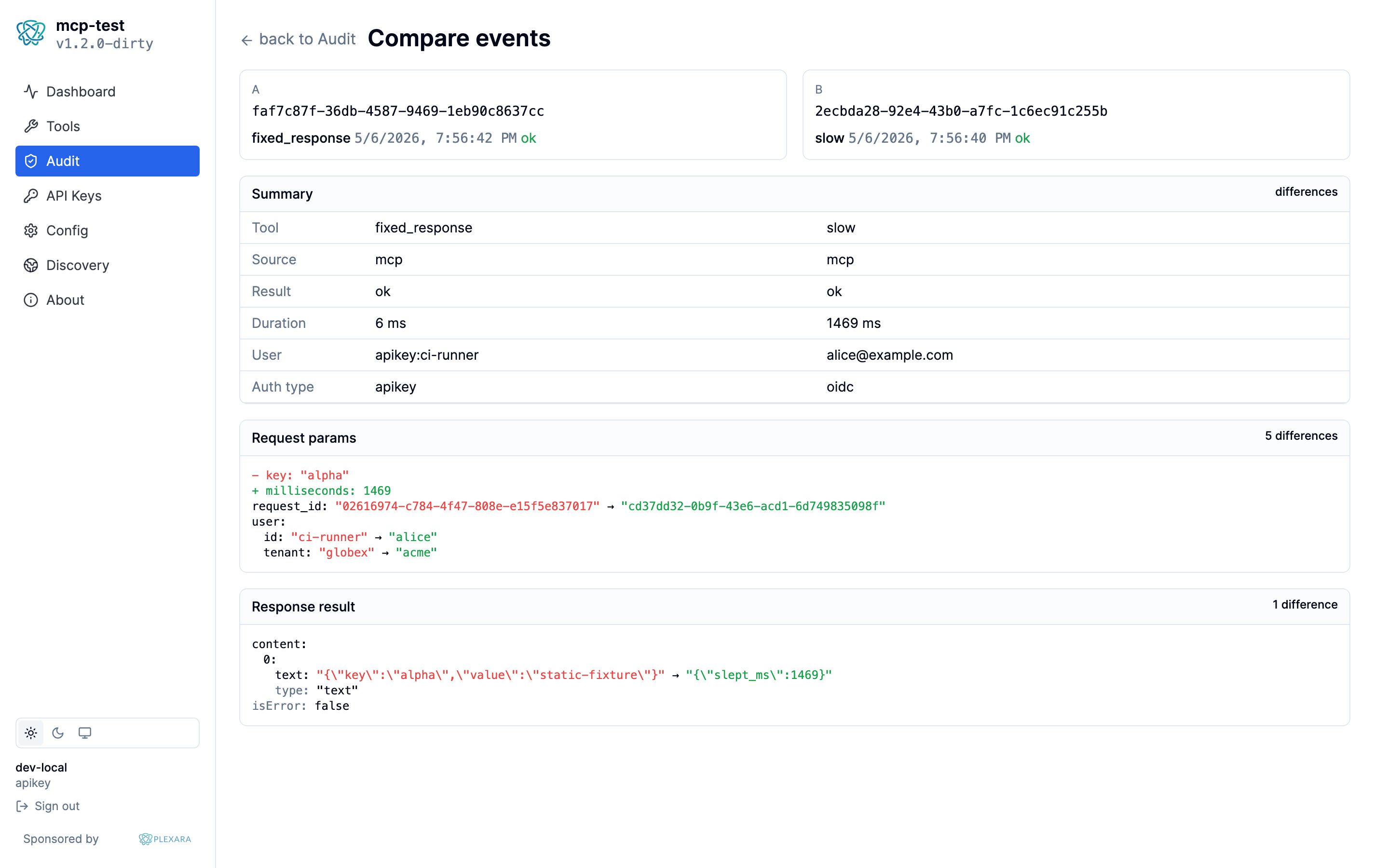Click the Source row label
The width and height of the screenshot is (1389, 868).
click(x=274, y=259)
